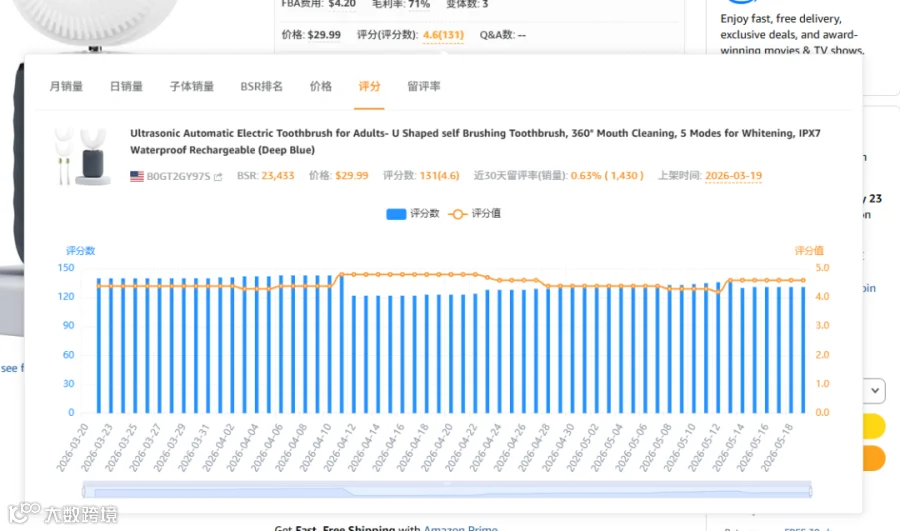Expand the dropdown chevron at right edge
900x531 pixels.
pos(875,391)
